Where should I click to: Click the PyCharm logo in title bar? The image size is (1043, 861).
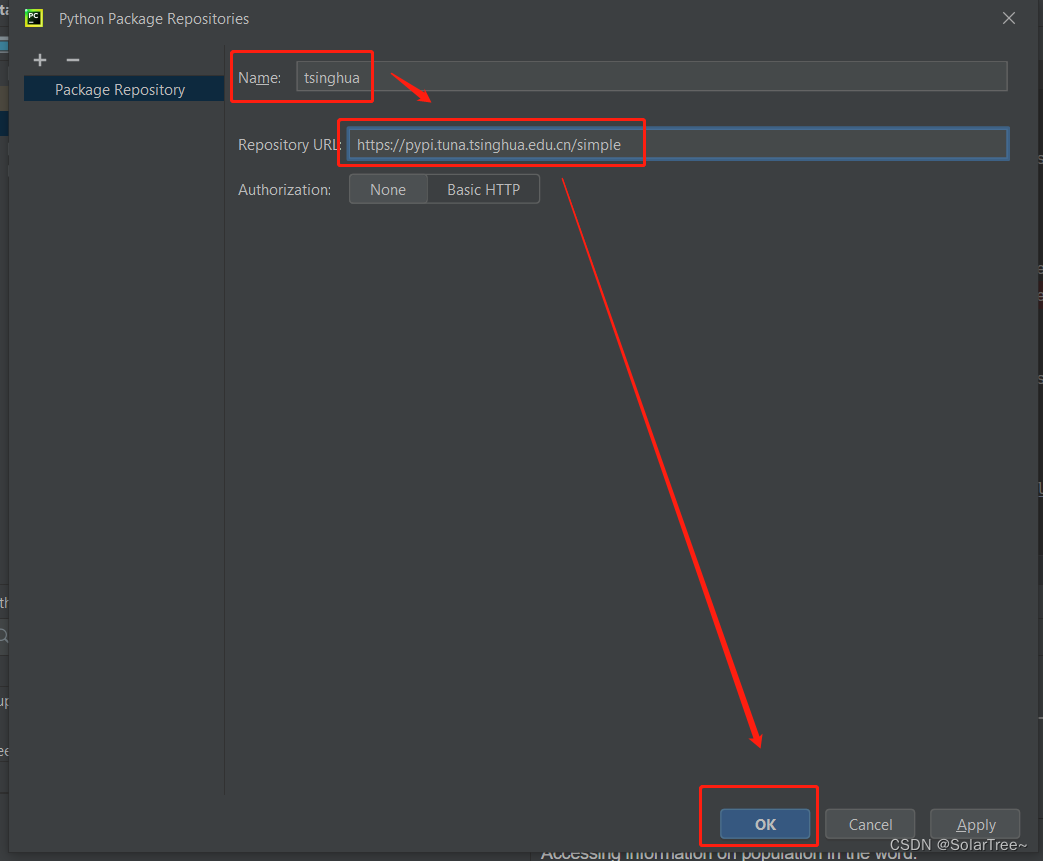(x=34, y=18)
